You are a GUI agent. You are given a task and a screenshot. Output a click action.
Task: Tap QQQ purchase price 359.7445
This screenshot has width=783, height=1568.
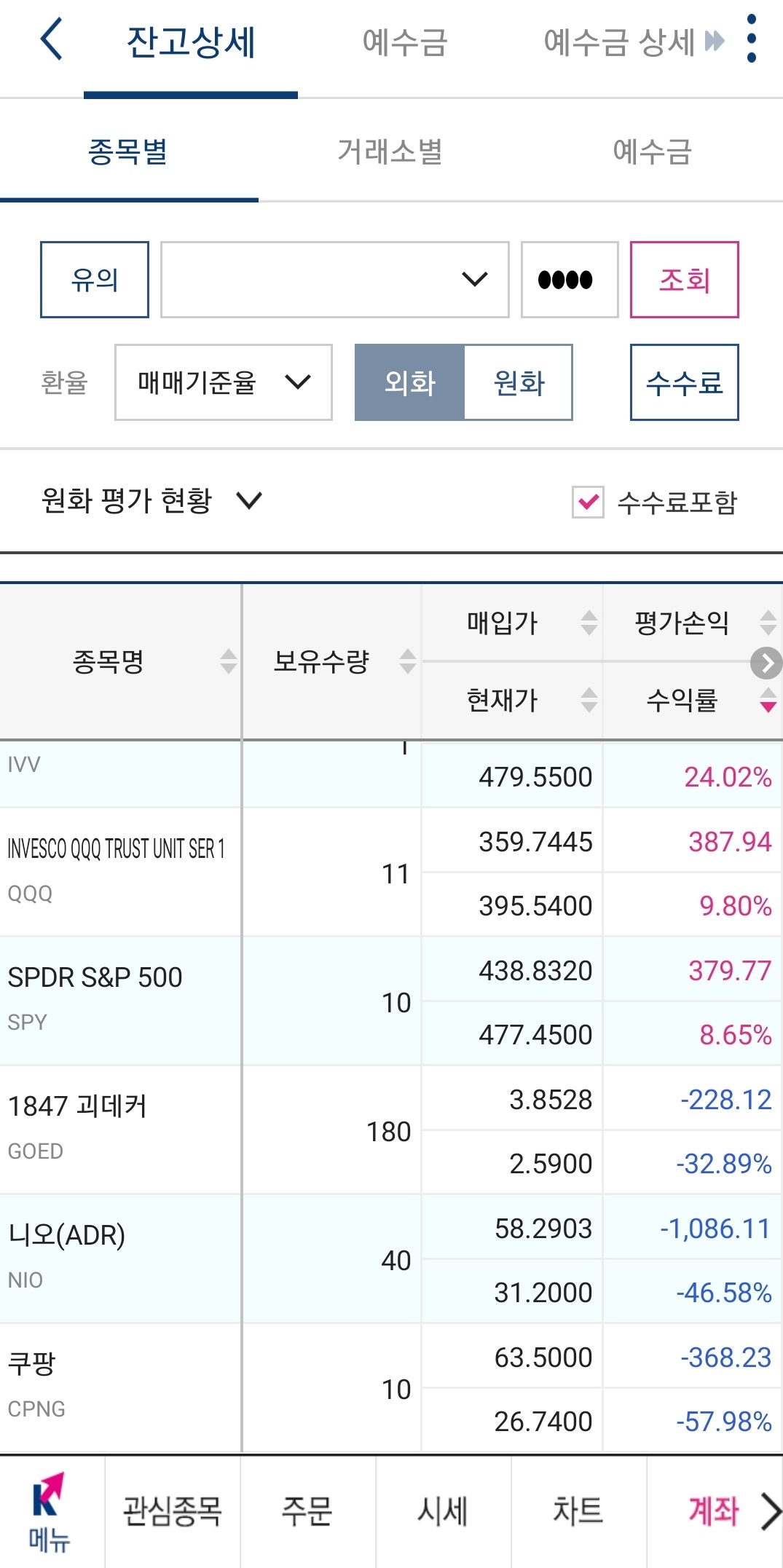click(535, 842)
